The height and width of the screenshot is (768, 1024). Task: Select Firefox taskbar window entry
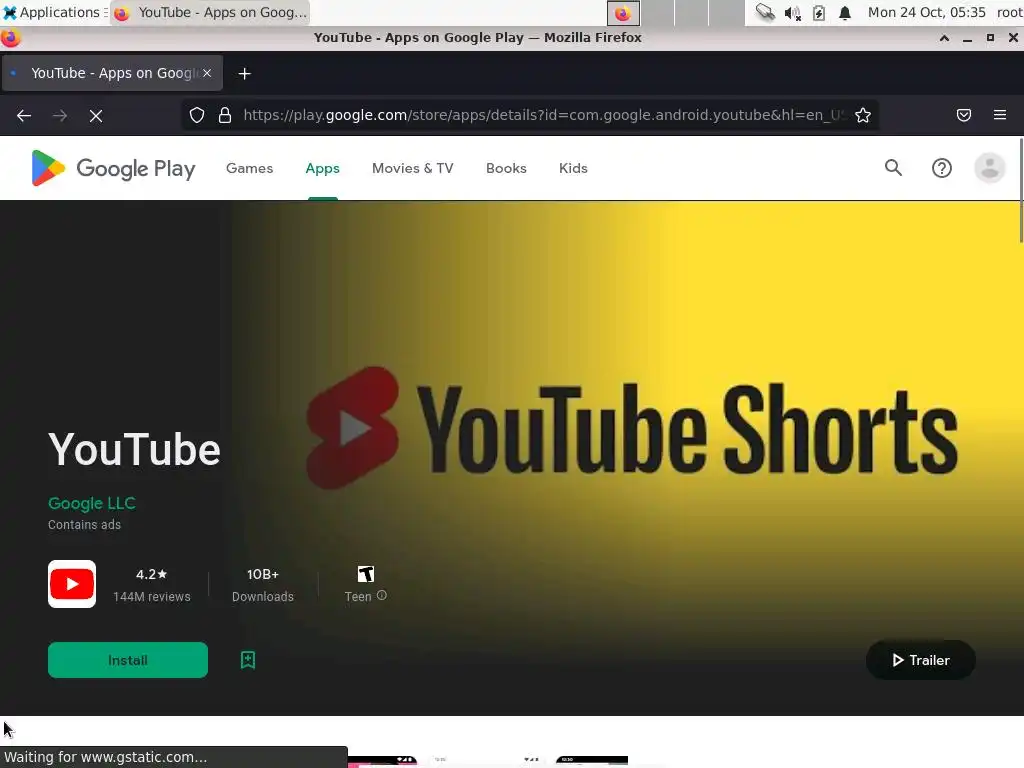click(210, 12)
